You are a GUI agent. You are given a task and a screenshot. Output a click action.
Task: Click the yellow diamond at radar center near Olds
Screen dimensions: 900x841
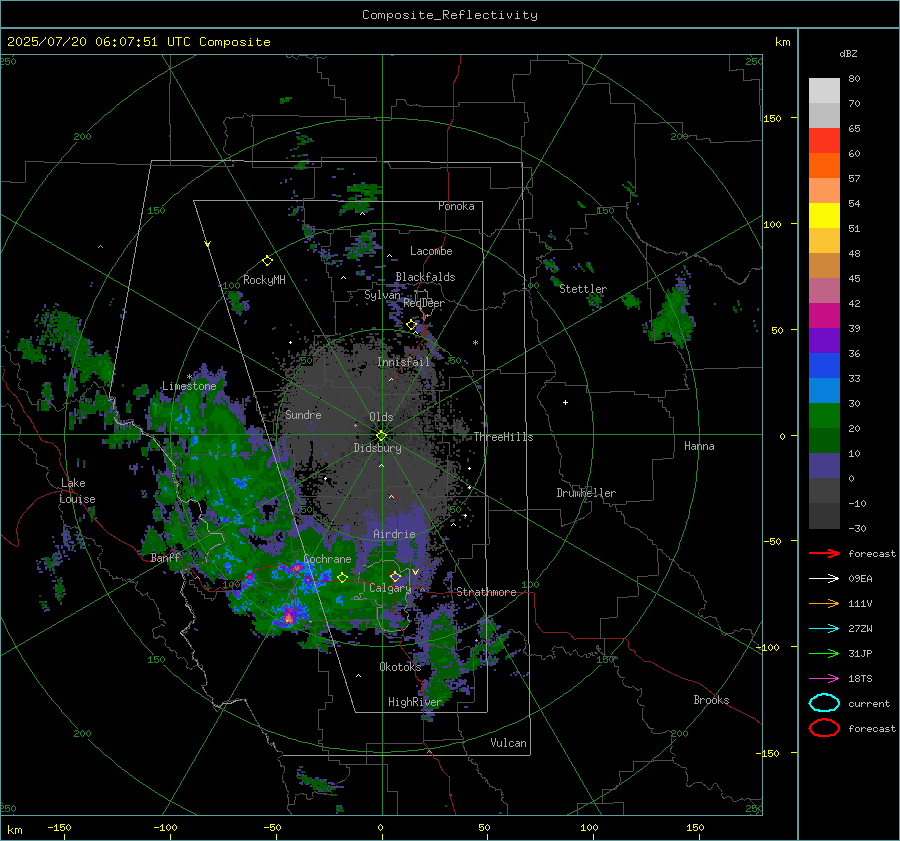[381, 436]
